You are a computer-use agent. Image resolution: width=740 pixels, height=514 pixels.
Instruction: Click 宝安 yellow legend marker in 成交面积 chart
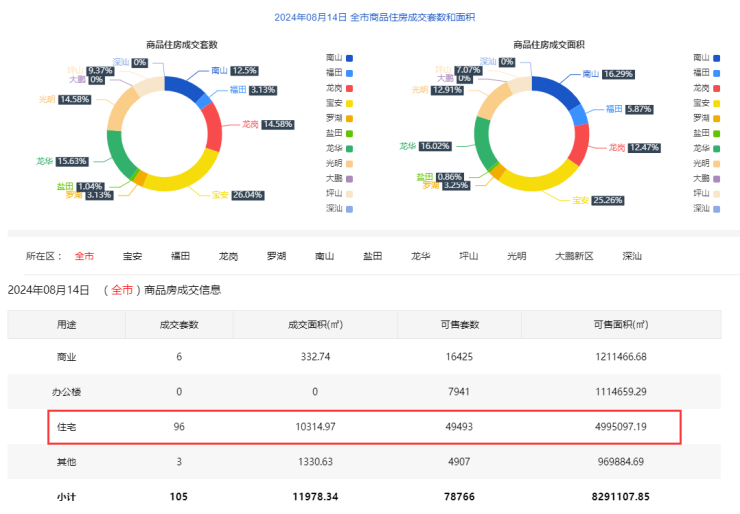click(716, 103)
